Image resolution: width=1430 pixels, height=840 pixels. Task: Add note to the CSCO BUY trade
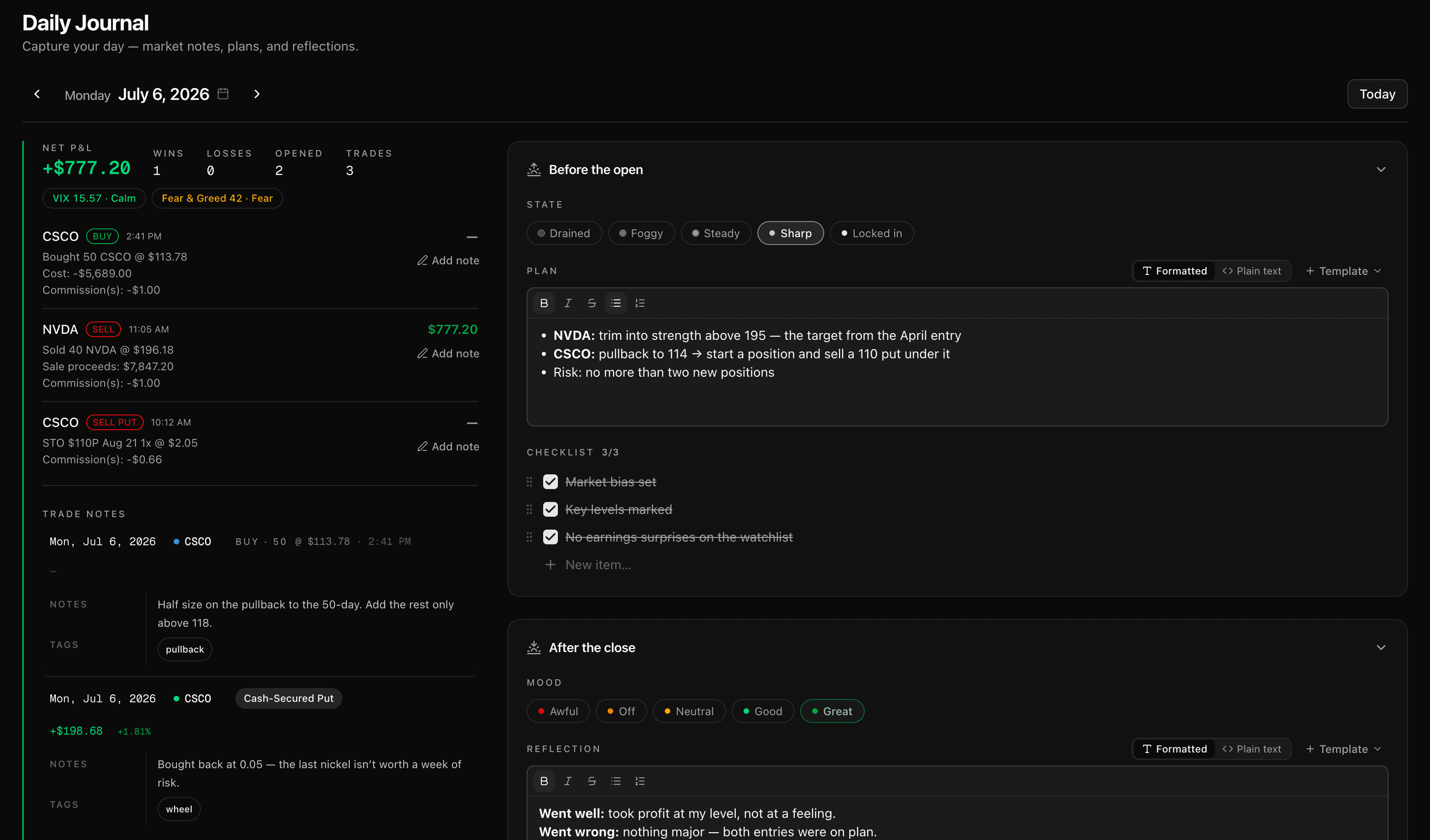448,260
